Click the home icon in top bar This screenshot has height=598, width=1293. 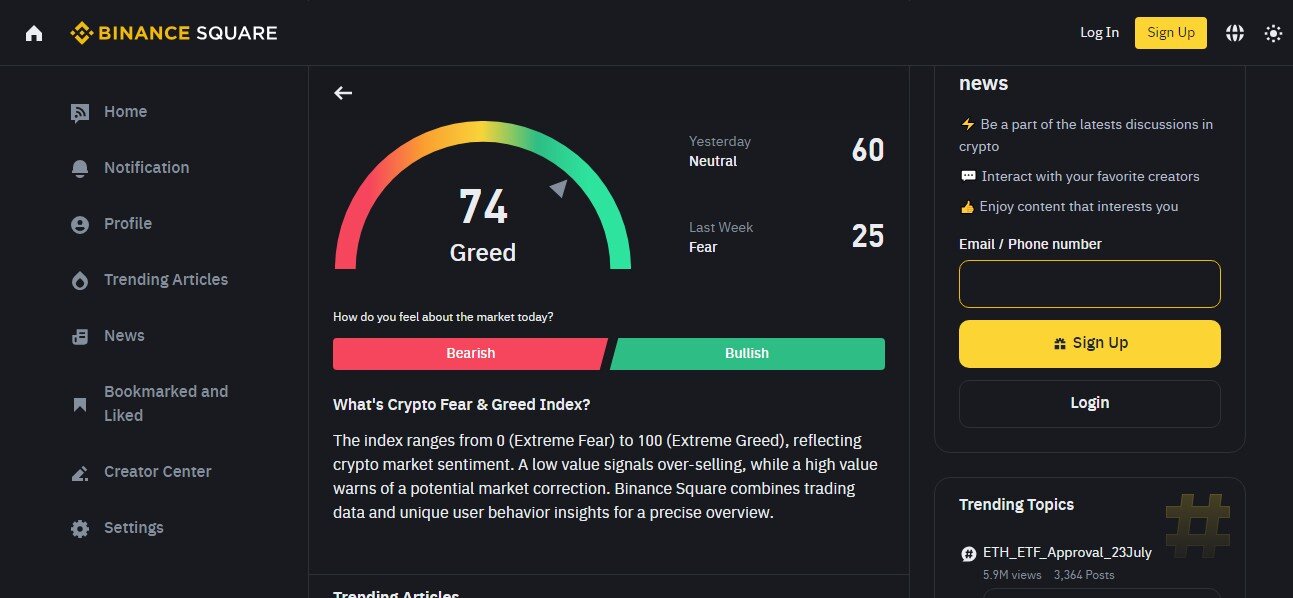coord(34,33)
